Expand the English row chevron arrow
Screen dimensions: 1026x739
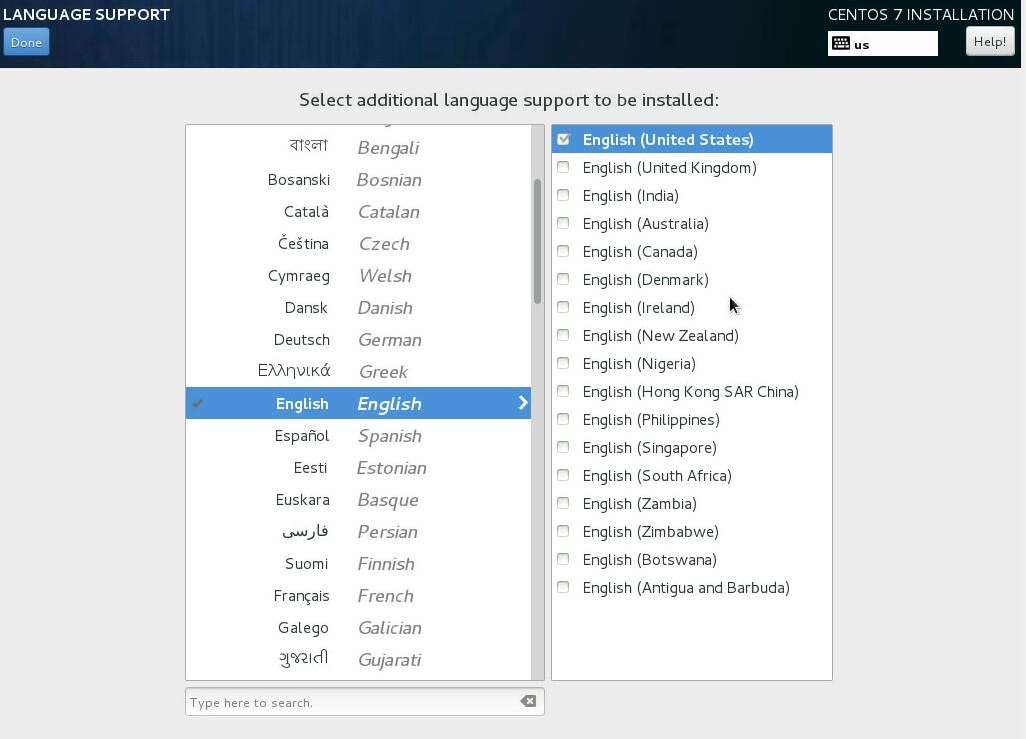(522, 403)
